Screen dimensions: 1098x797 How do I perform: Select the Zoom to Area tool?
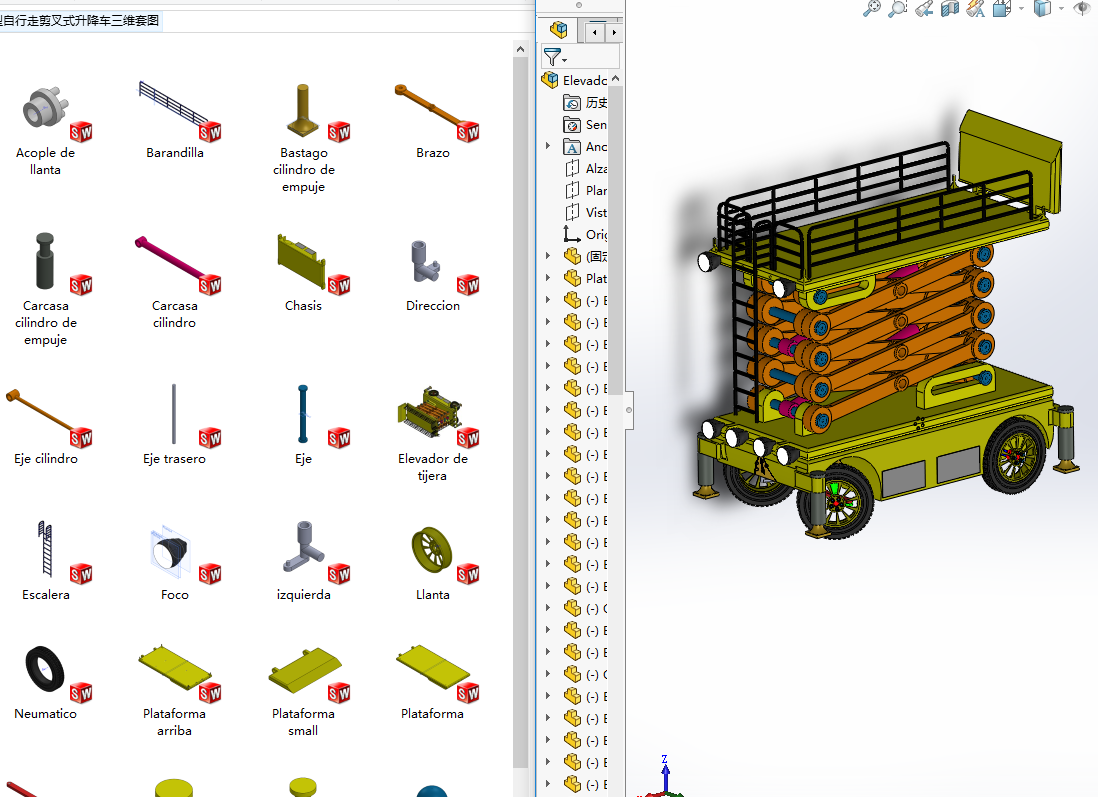898,8
